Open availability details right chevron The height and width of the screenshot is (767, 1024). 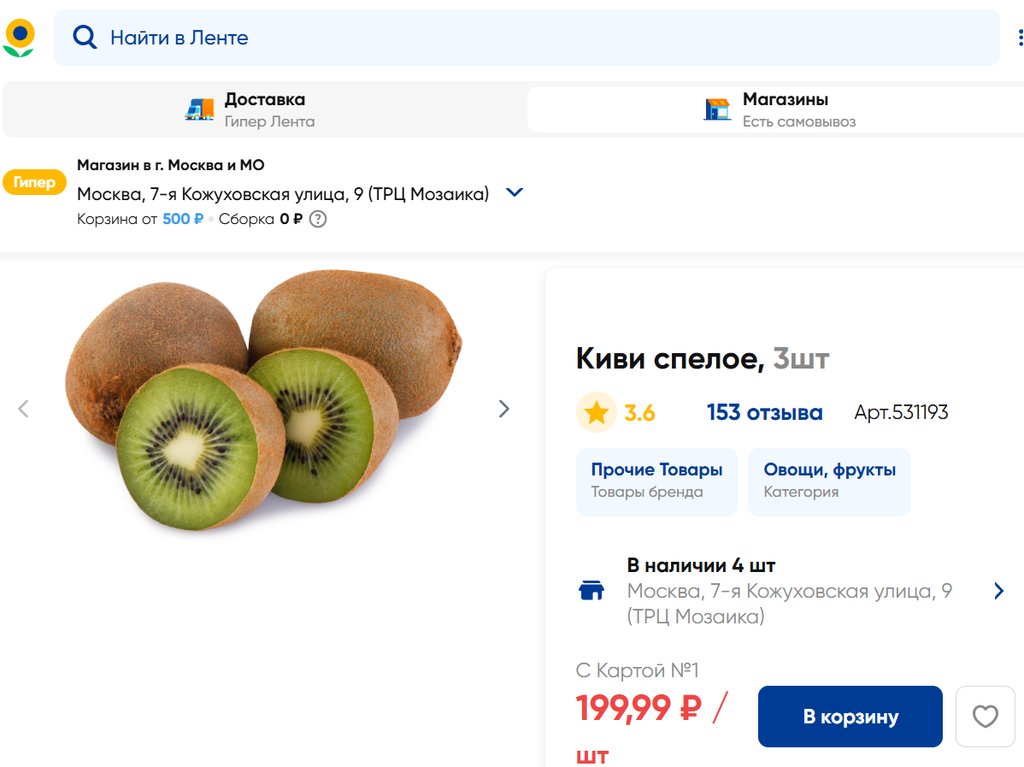click(998, 591)
